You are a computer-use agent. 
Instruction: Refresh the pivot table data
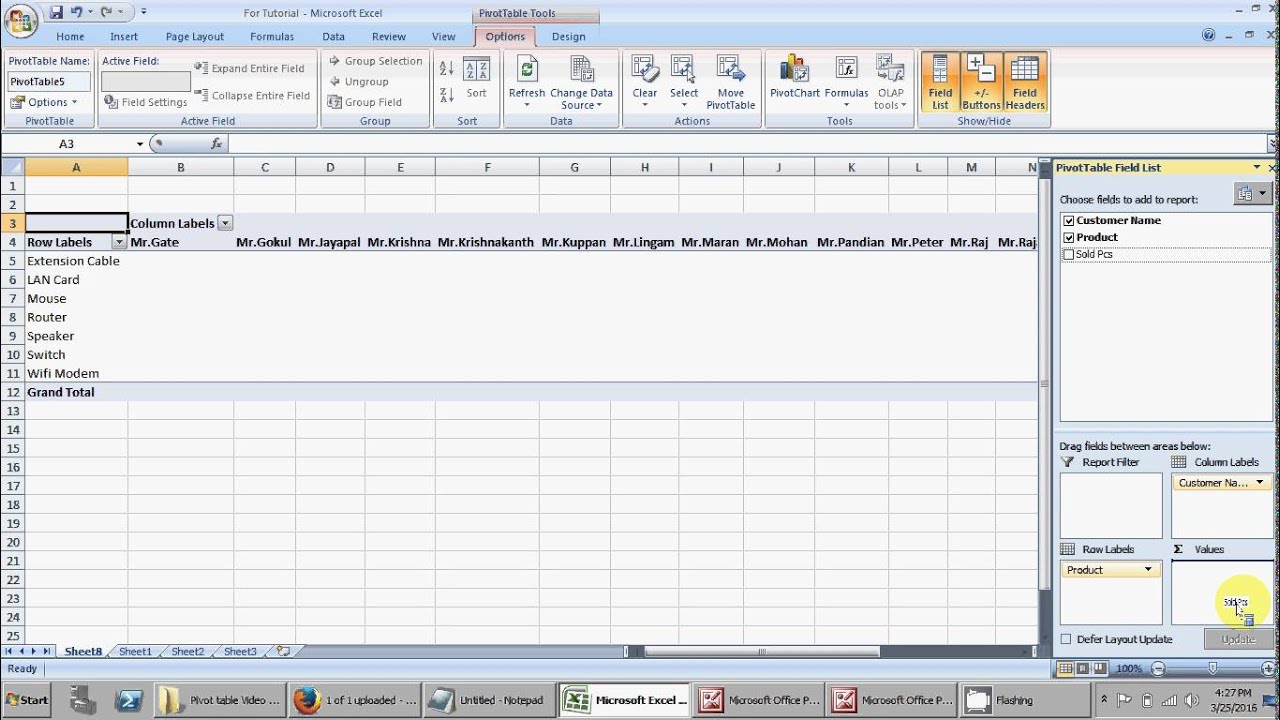pos(527,82)
